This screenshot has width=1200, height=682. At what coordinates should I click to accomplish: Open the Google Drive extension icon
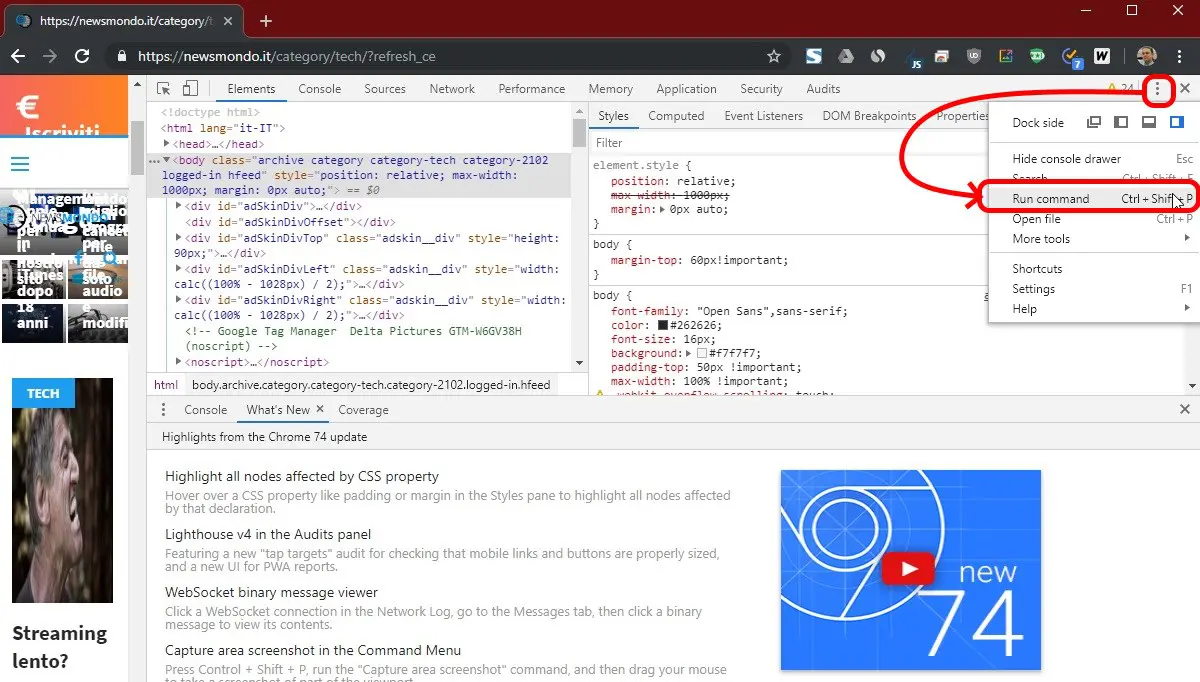pos(845,57)
